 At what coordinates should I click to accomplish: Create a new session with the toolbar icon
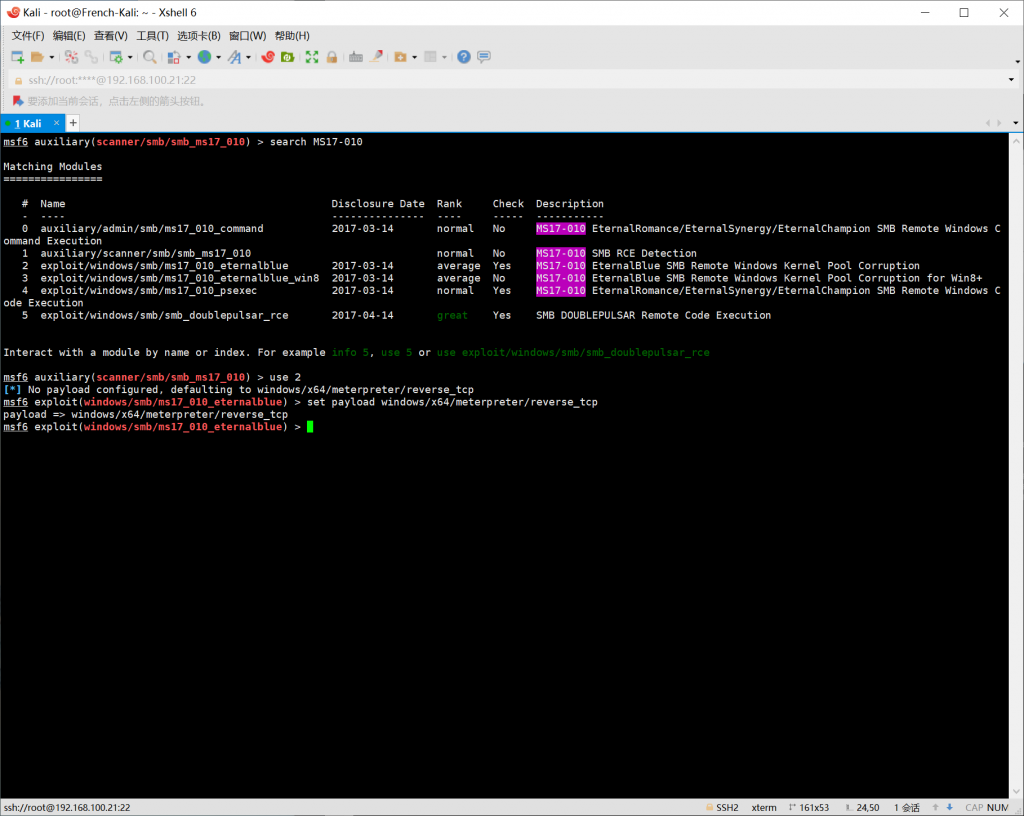[18, 57]
